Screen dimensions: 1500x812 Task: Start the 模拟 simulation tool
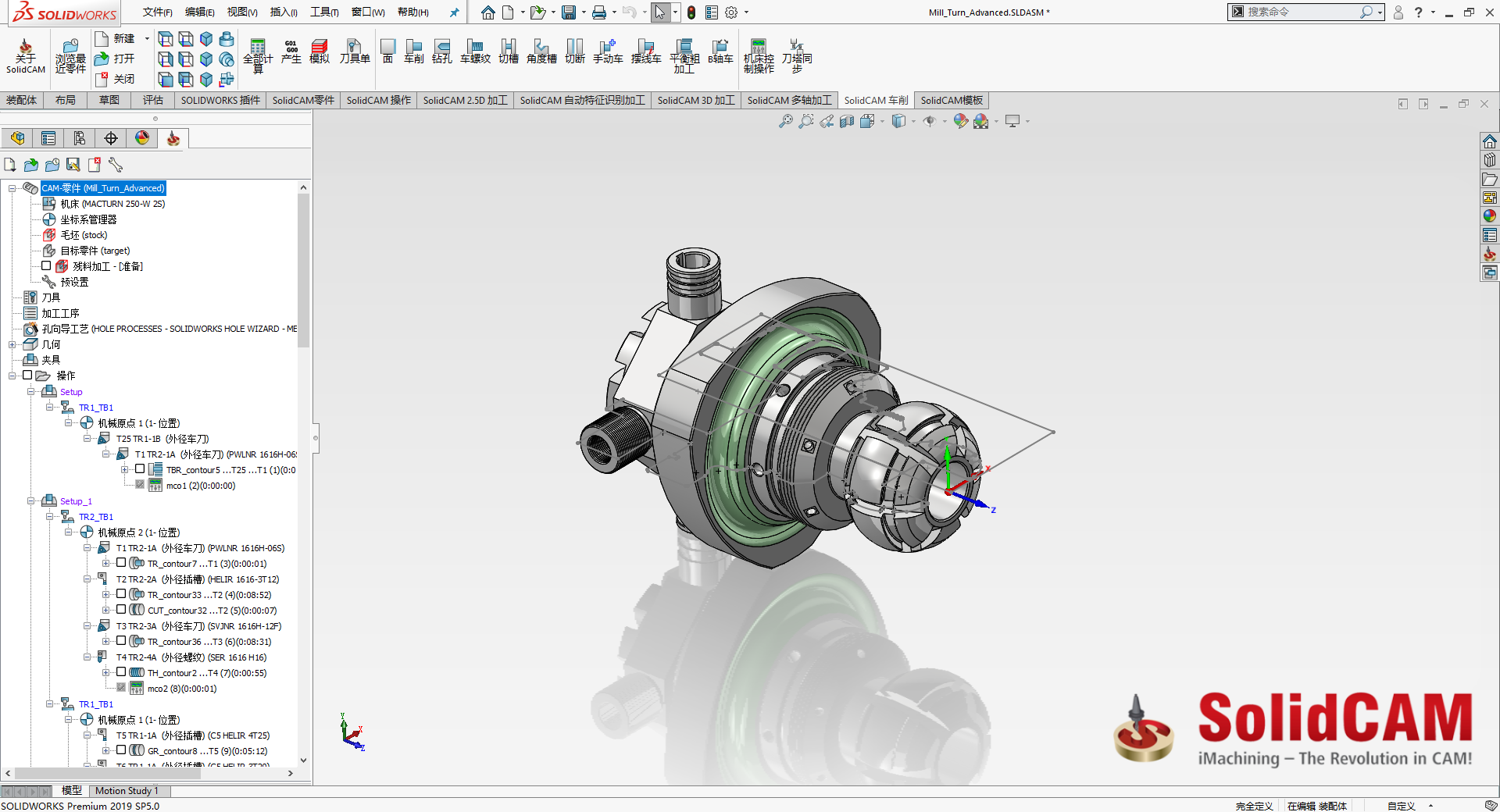[320, 52]
